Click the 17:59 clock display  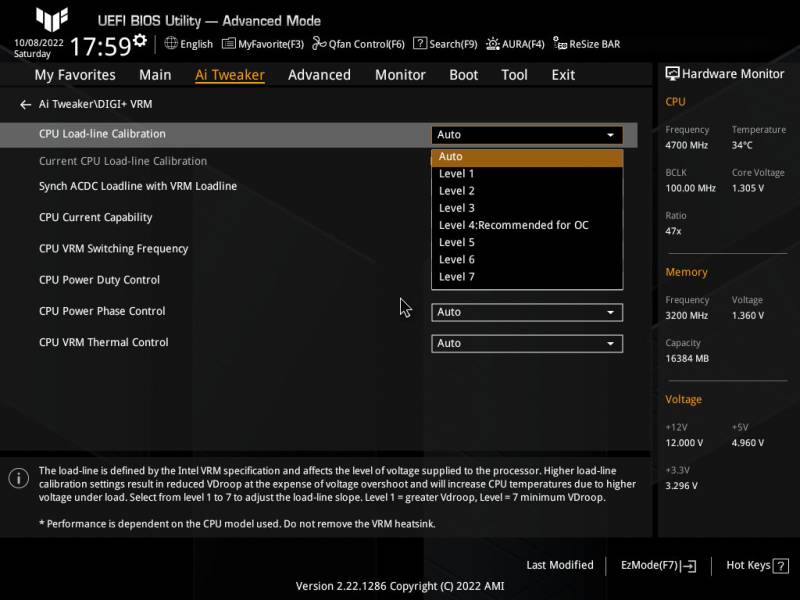click(100, 46)
